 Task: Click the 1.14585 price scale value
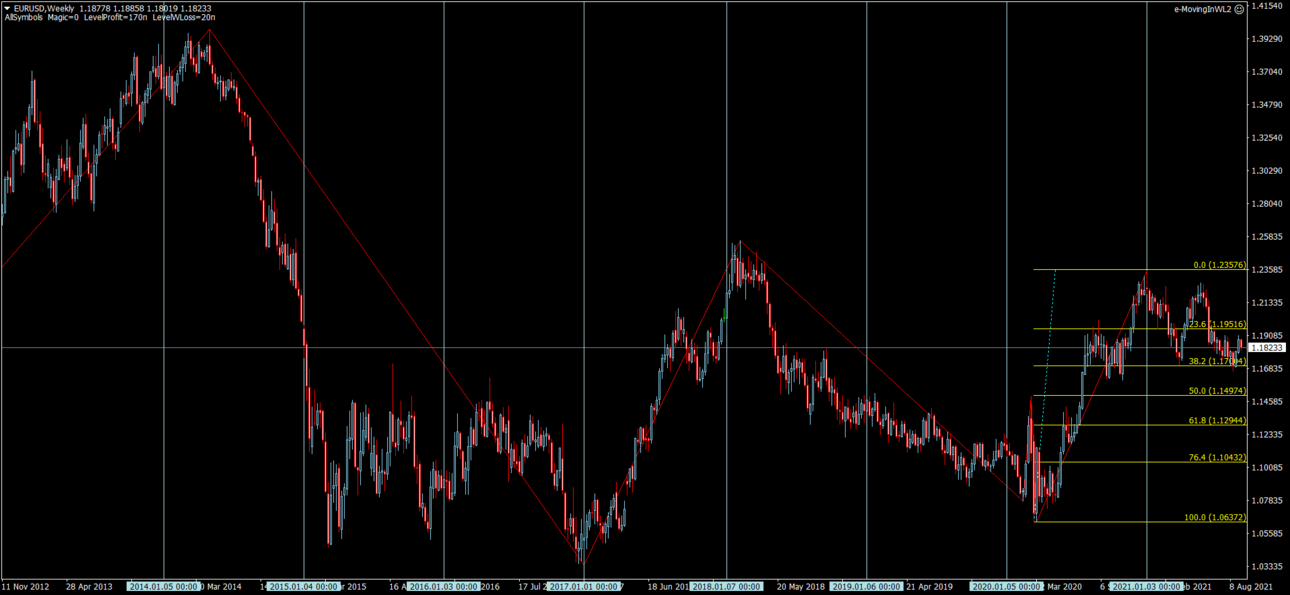1267,402
